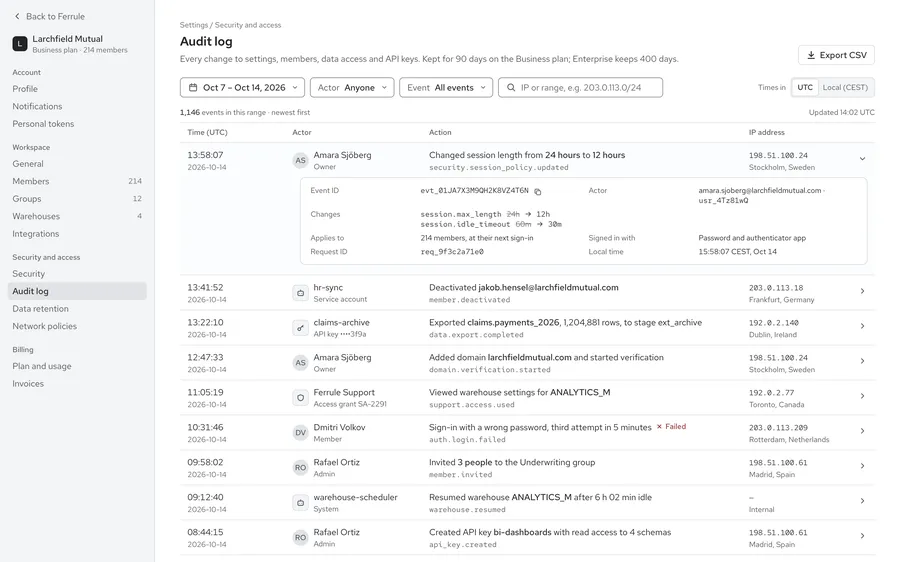This screenshot has height=562, width=900.
Task: Click the back arrow next to Back to Ferrule
Action: (x=17, y=16)
